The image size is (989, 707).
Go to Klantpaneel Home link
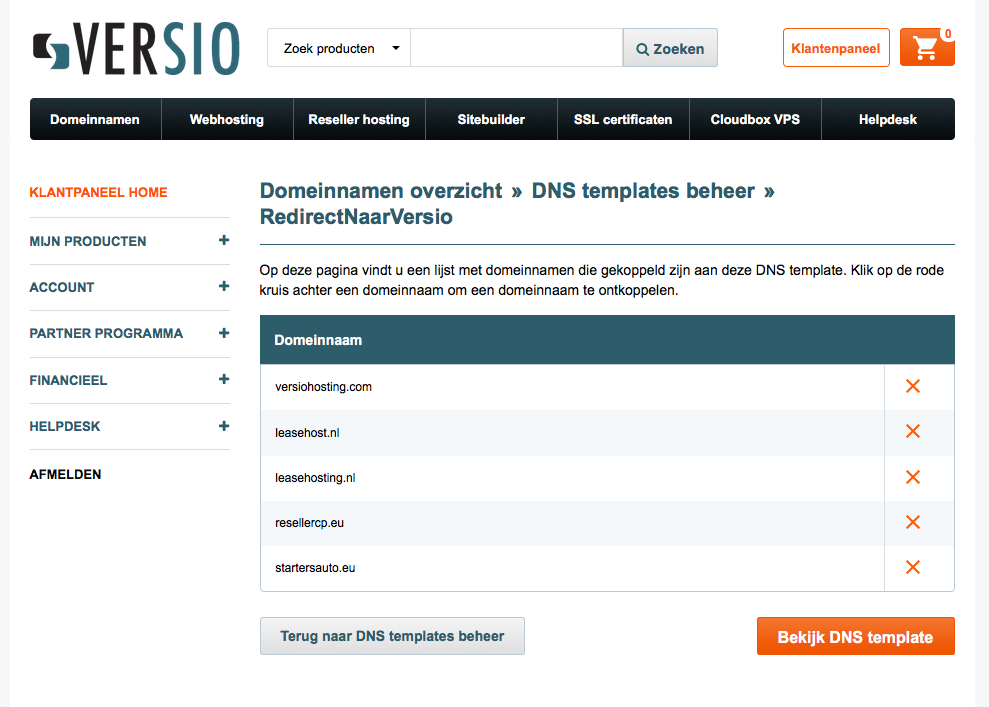coord(98,192)
